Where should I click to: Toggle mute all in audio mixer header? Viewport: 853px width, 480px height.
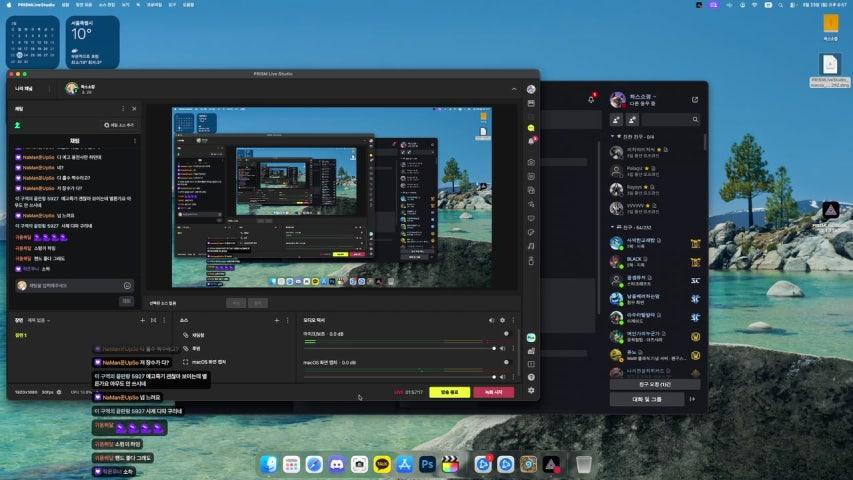[x=490, y=320]
